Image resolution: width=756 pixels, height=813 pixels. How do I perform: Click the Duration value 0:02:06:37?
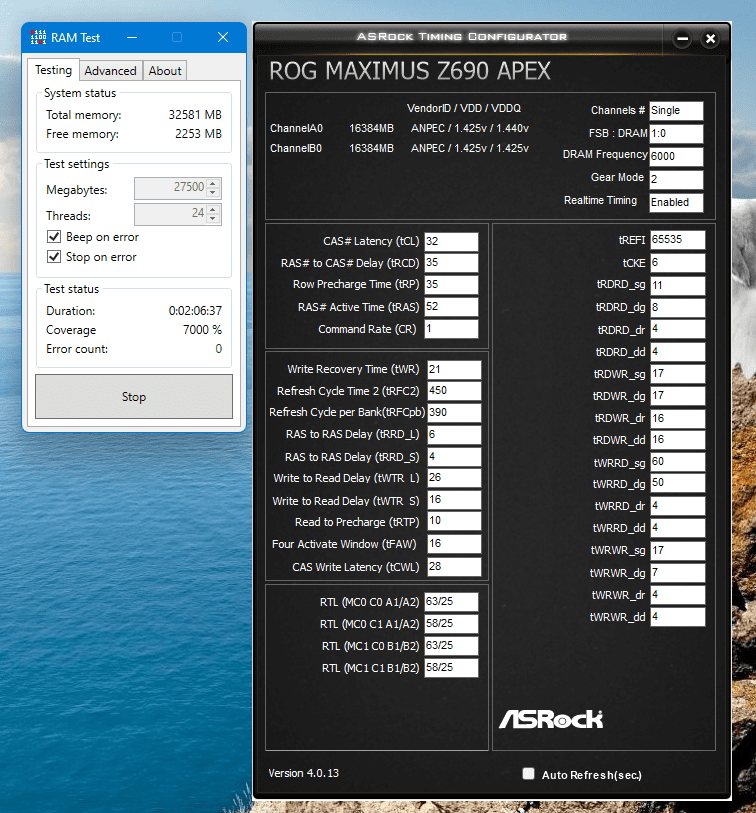point(195,311)
